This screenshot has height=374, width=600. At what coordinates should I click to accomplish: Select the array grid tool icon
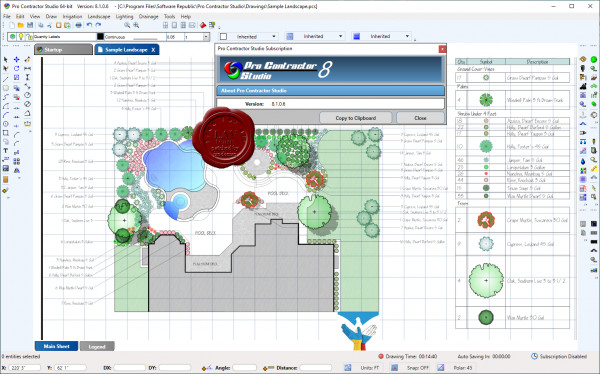16,162
